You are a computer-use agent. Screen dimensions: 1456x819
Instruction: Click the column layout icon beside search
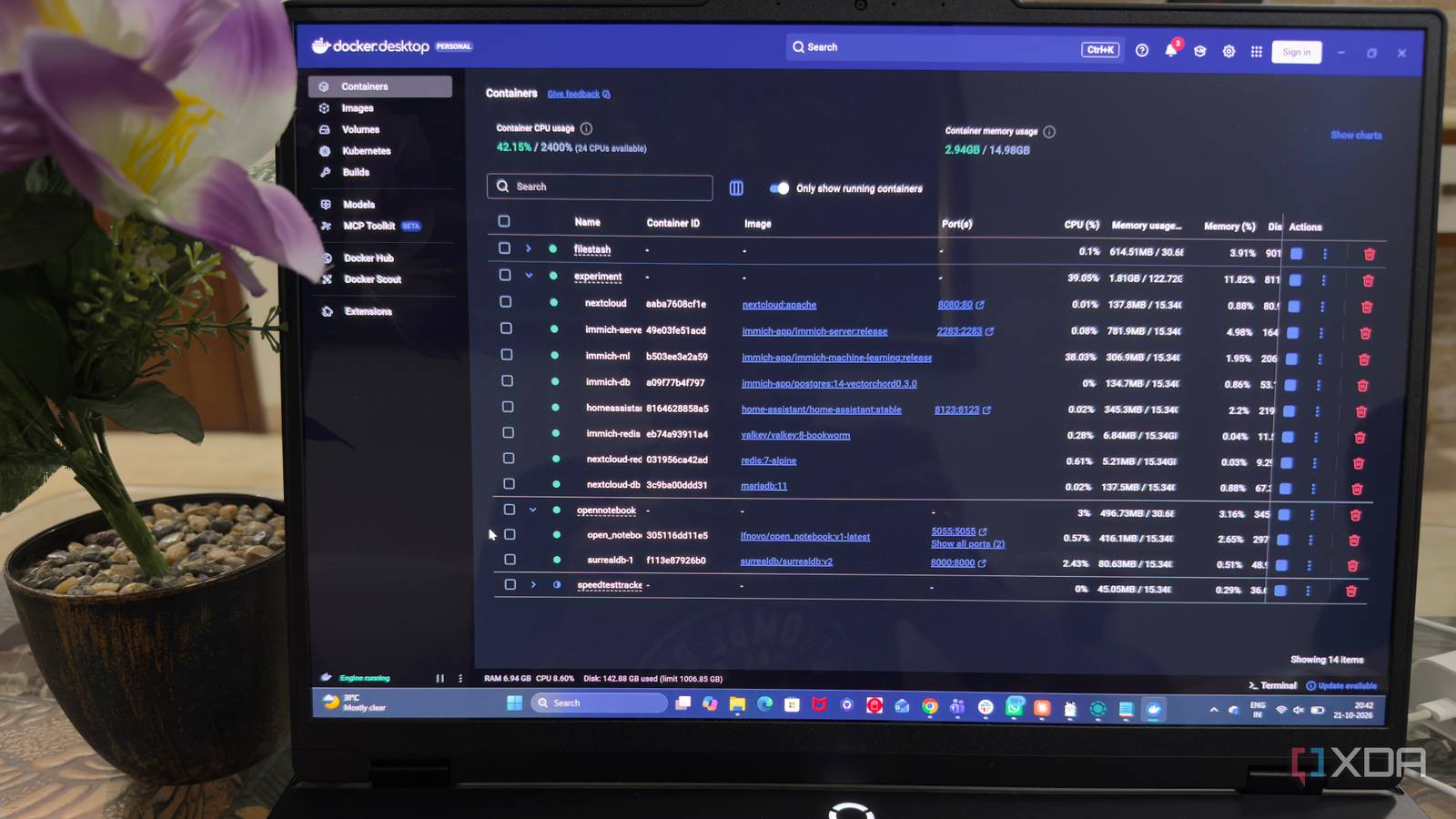[x=736, y=188]
